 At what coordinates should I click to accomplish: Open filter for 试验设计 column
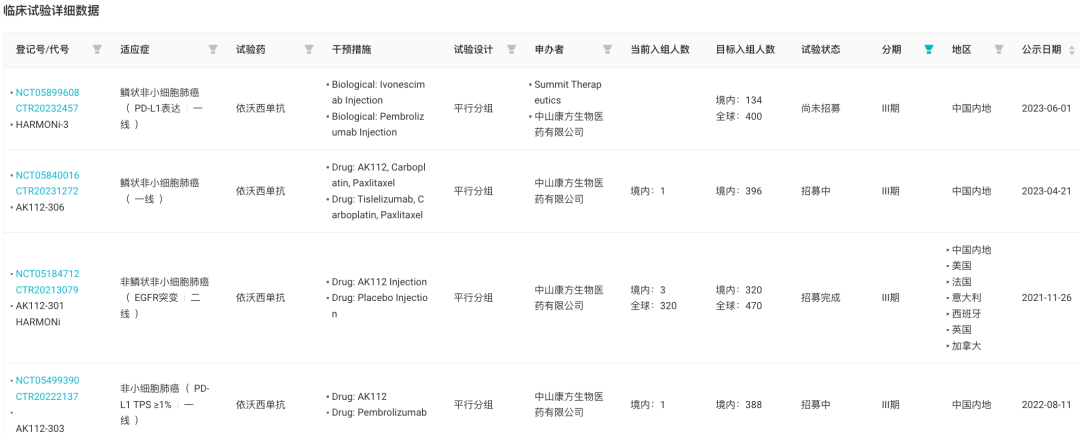point(511,49)
